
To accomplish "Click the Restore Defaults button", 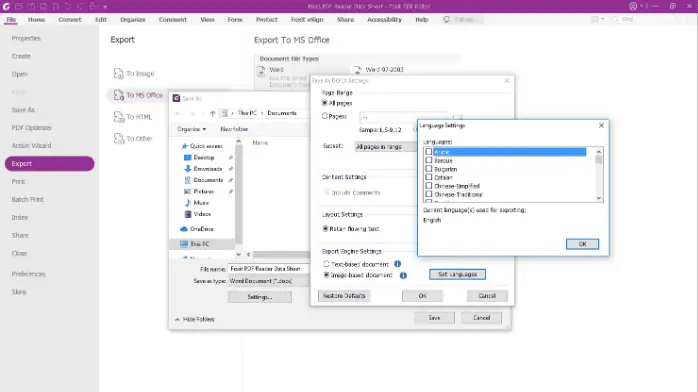I will pyautogui.click(x=344, y=296).
